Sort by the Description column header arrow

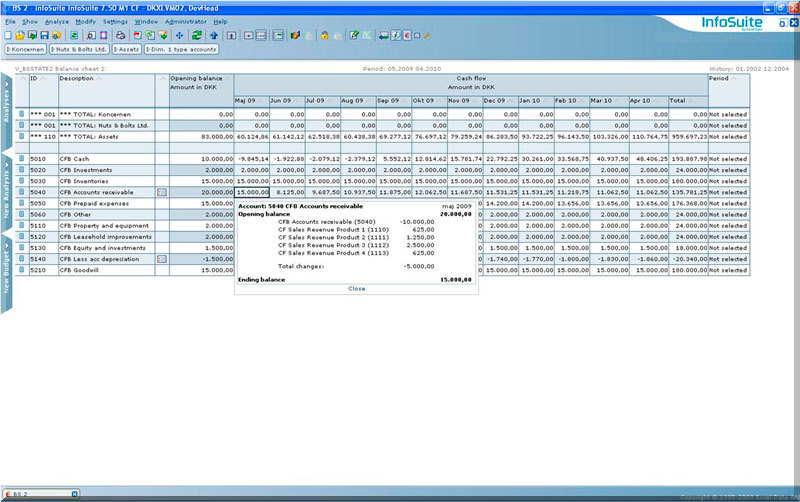99,79
